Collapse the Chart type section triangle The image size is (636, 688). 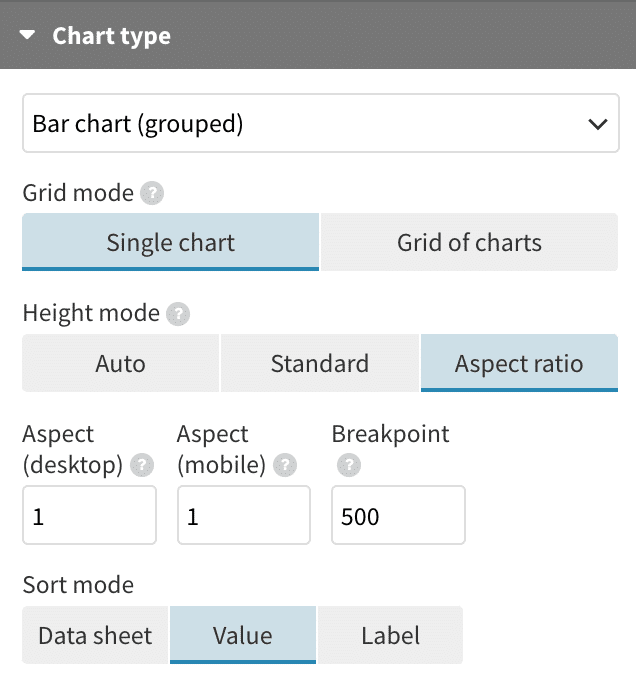pyautogui.click(x=27, y=35)
